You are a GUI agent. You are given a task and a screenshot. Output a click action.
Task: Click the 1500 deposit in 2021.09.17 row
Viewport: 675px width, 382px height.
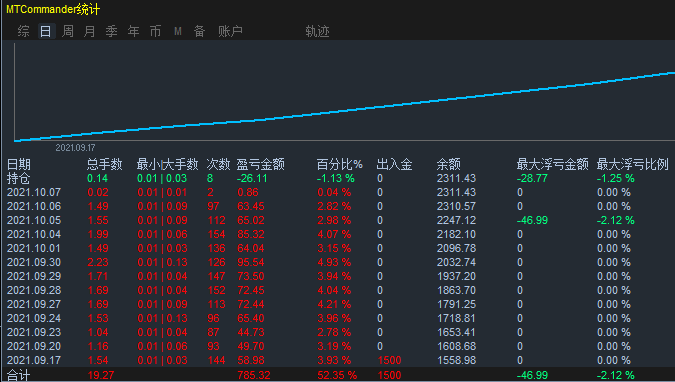pyautogui.click(x=390, y=360)
